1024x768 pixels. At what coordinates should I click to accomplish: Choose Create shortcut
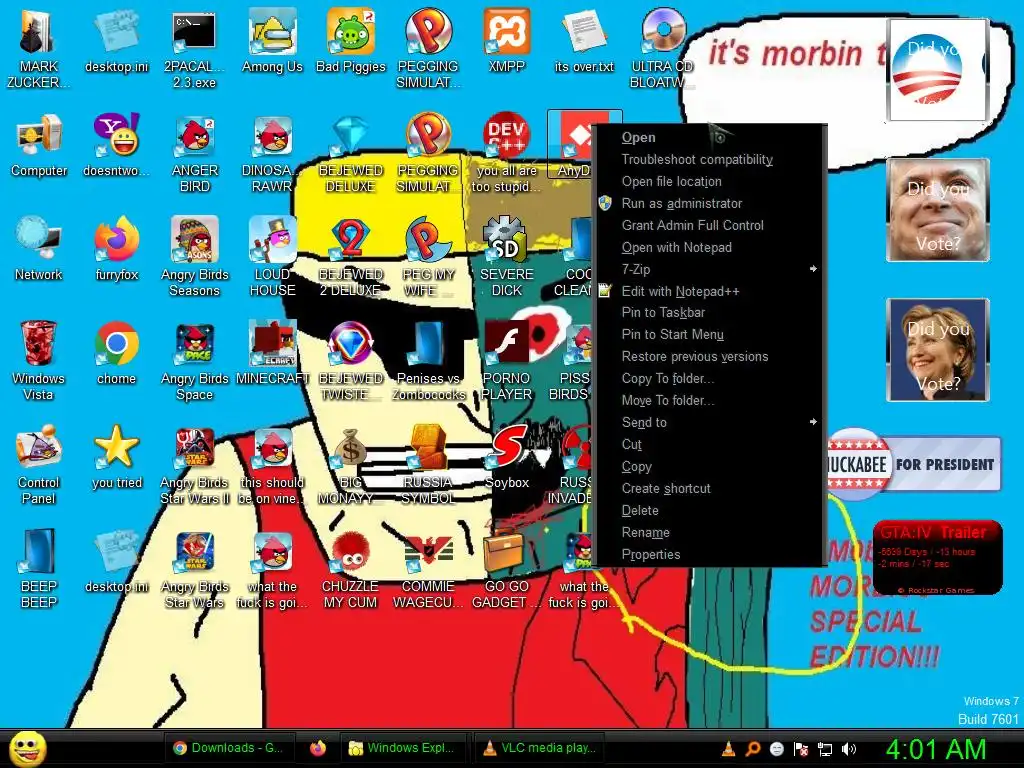[709, 488]
